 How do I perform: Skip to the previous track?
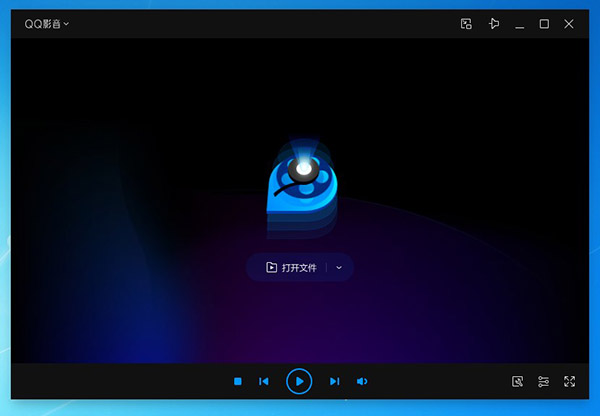coord(264,381)
